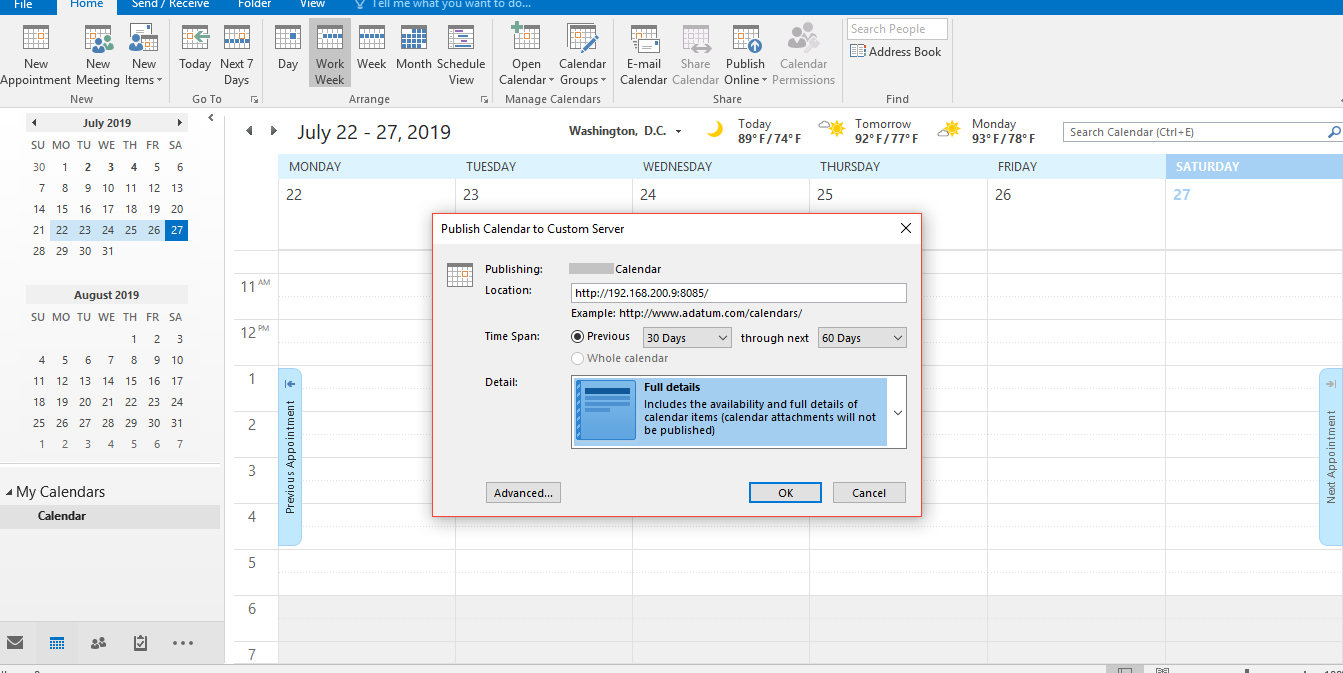Go back one week in calendar
This screenshot has width=1343, height=673.
[x=249, y=131]
